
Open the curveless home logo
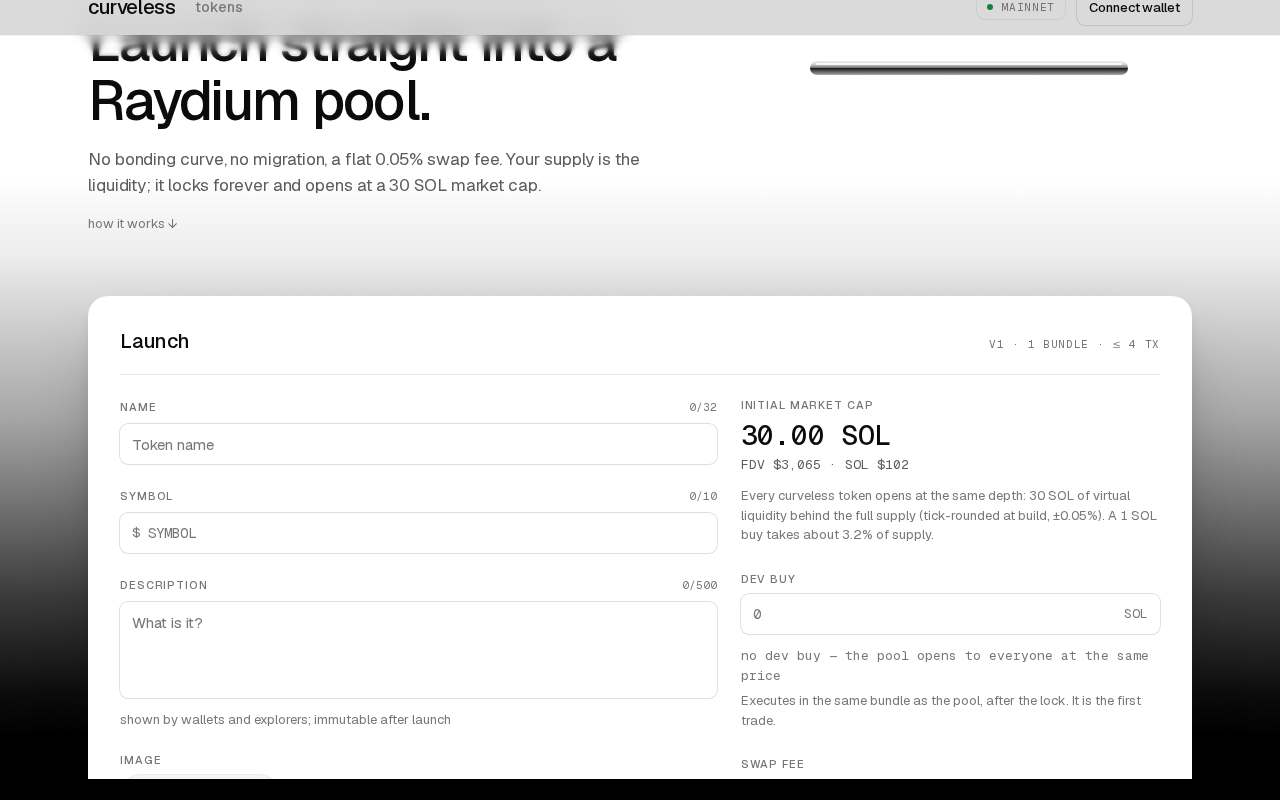[131, 8]
